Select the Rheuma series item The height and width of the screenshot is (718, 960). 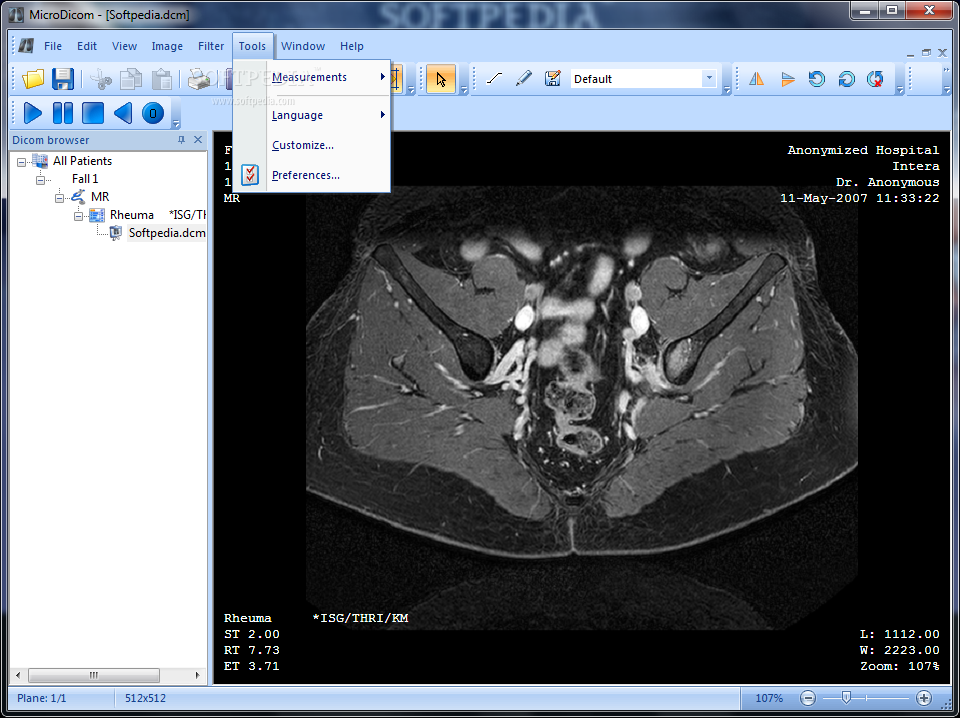pyautogui.click(x=132, y=215)
